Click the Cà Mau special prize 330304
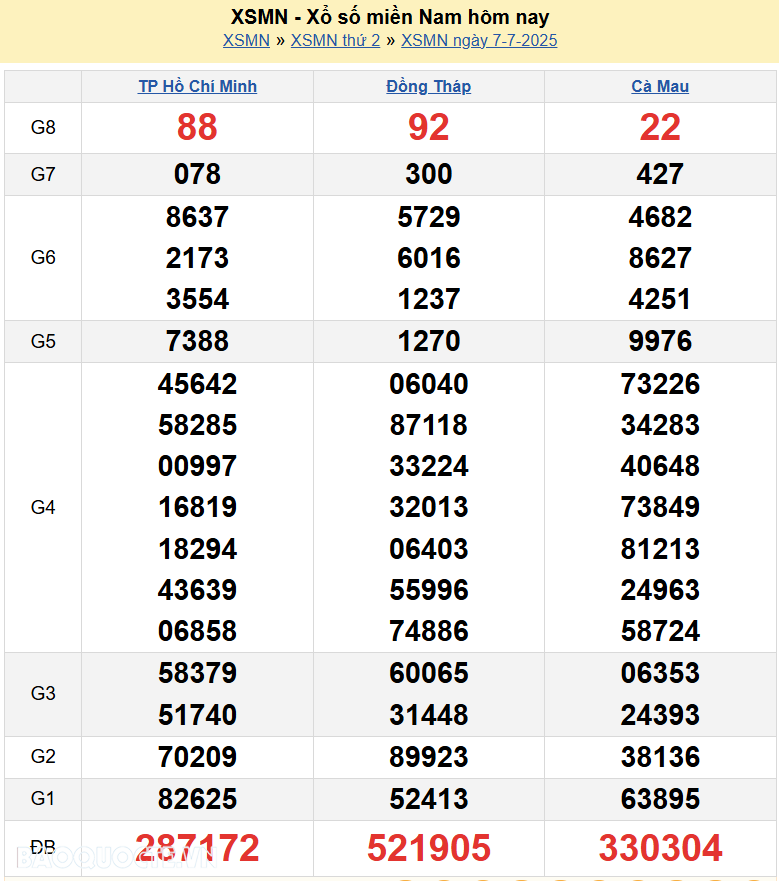Image resolution: width=779 pixels, height=881 pixels. (x=660, y=848)
